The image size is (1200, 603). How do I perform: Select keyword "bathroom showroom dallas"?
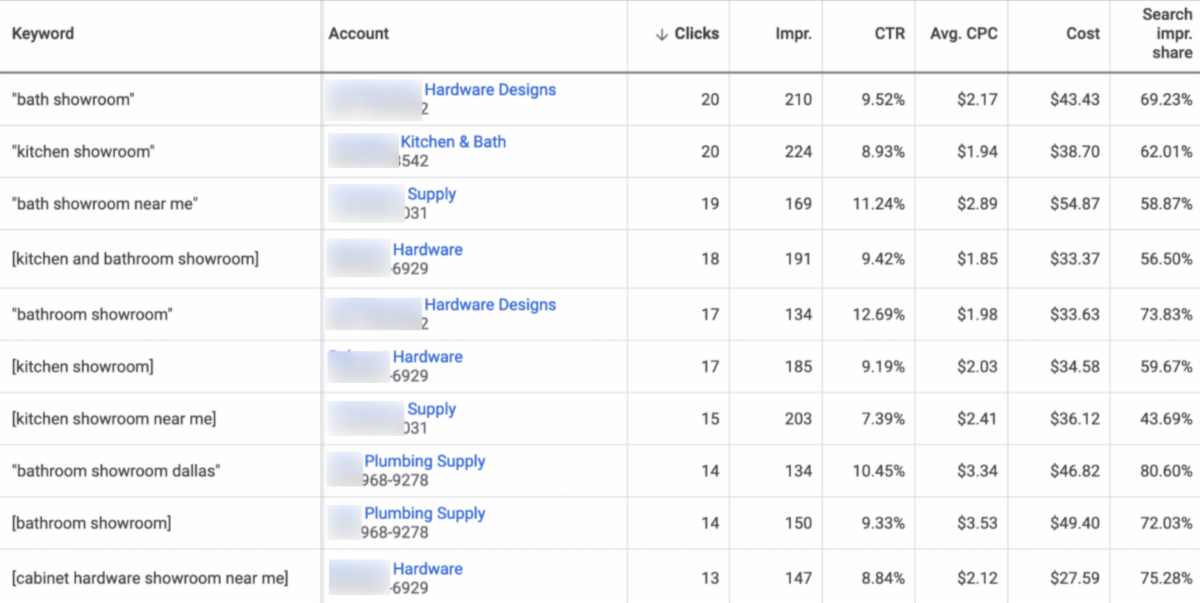(116, 471)
